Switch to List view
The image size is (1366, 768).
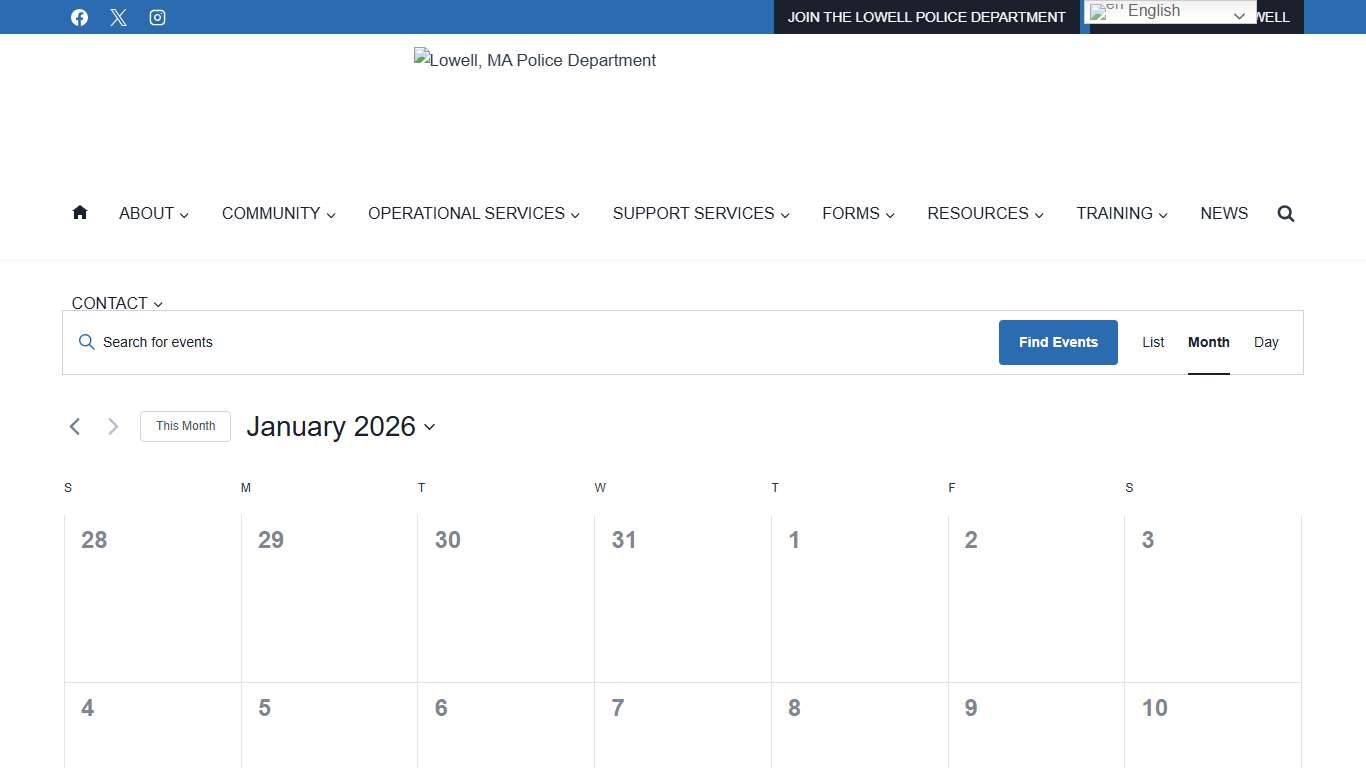tap(1153, 342)
